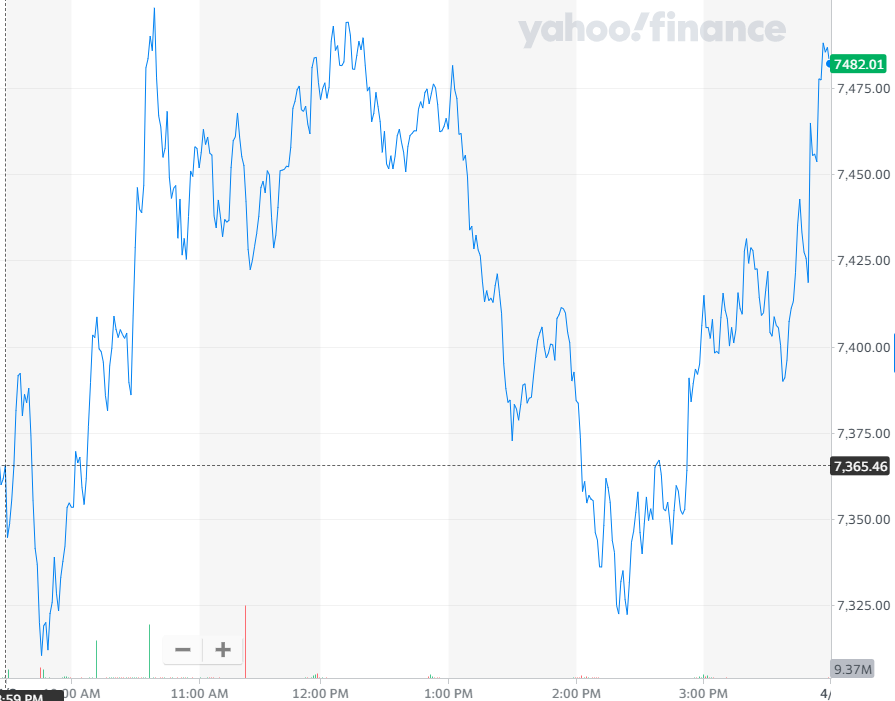Select the 12:00 PM time axis label
Viewport: 895px width, 701px height.
coord(320,693)
